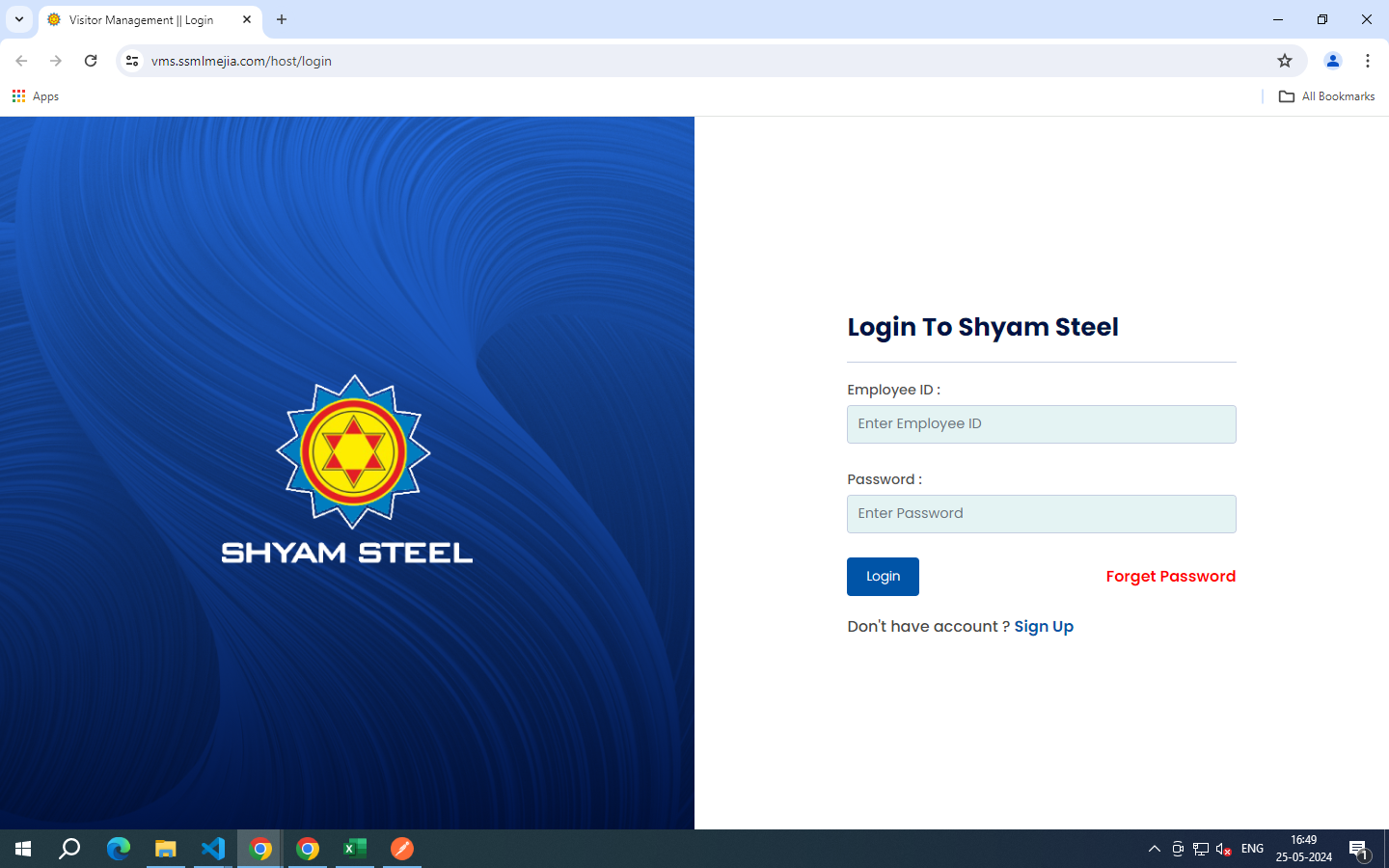Open the Apps bookmarks shortcut

tap(36, 96)
